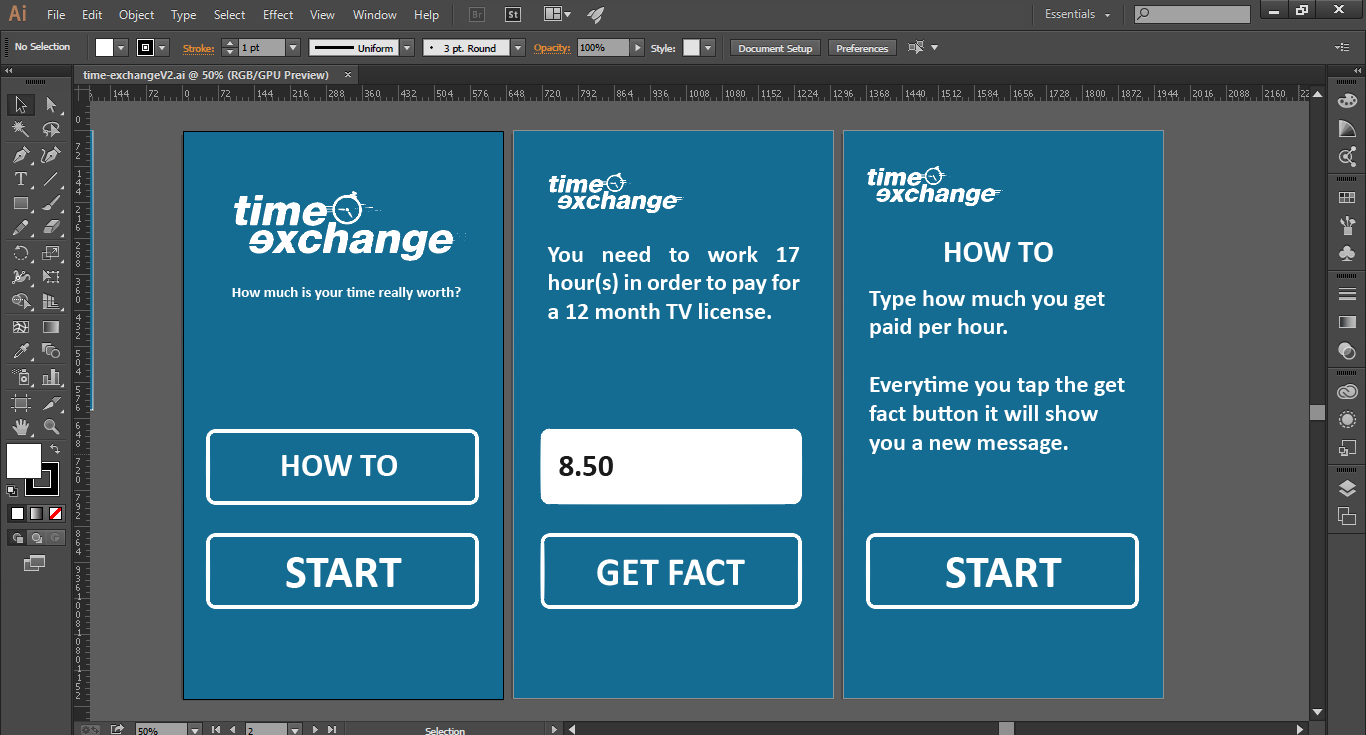Open Preferences from the control bar

click(861, 48)
